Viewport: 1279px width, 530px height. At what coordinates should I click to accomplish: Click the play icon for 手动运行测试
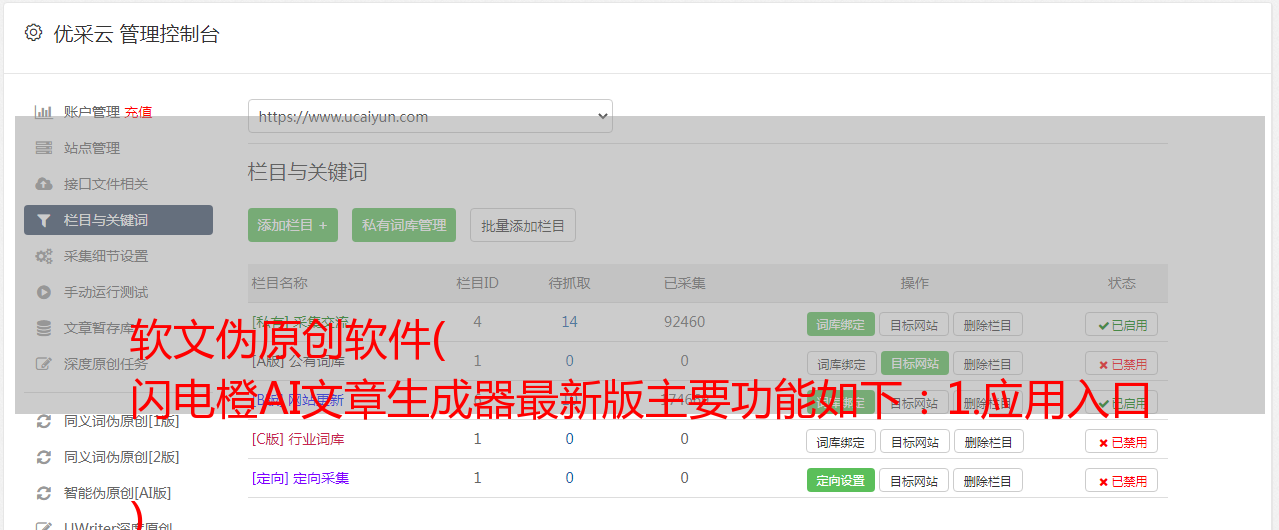[44, 292]
